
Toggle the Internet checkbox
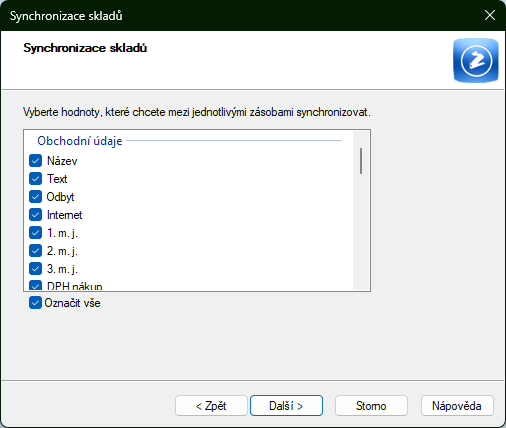pos(35,215)
